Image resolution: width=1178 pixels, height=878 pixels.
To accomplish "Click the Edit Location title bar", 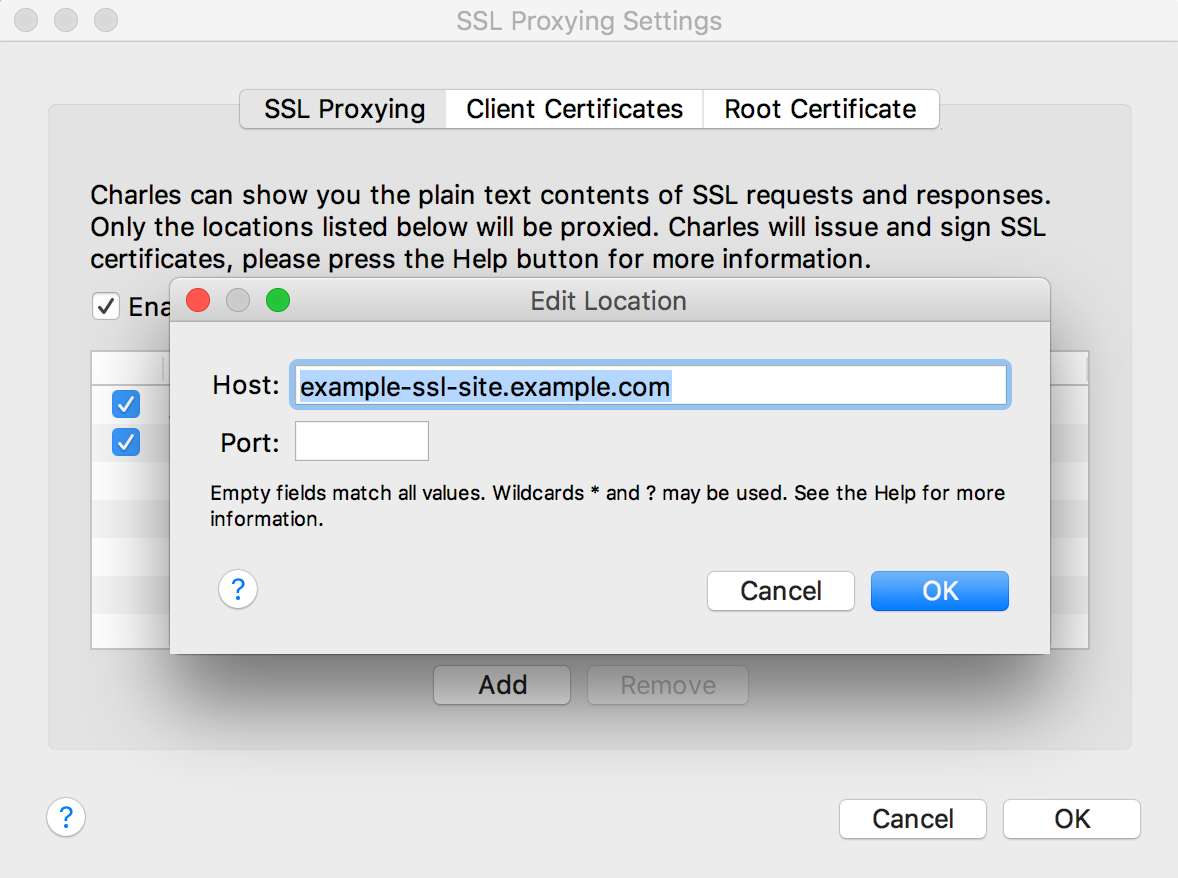I will coord(609,300).
